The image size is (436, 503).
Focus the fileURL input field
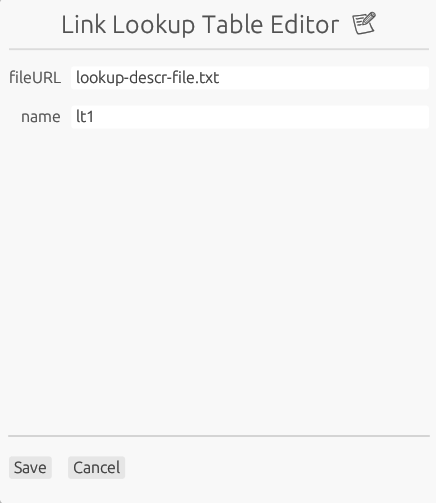(250, 78)
